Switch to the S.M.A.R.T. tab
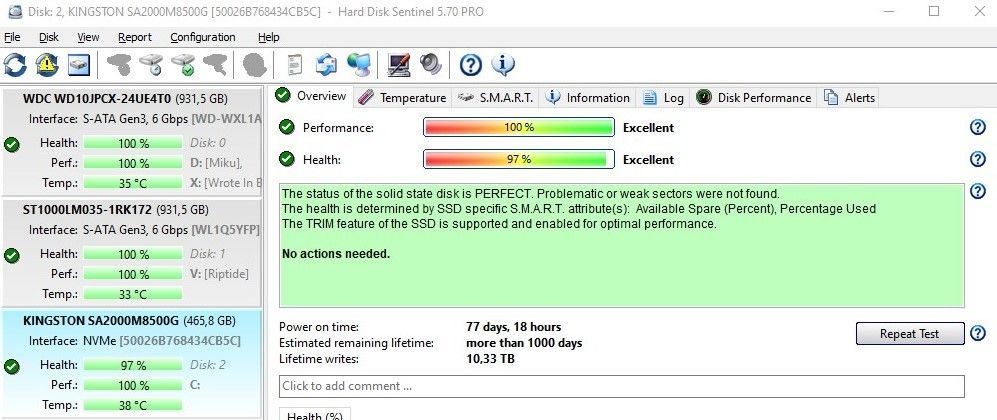The image size is (997, 420). point(497,97)
